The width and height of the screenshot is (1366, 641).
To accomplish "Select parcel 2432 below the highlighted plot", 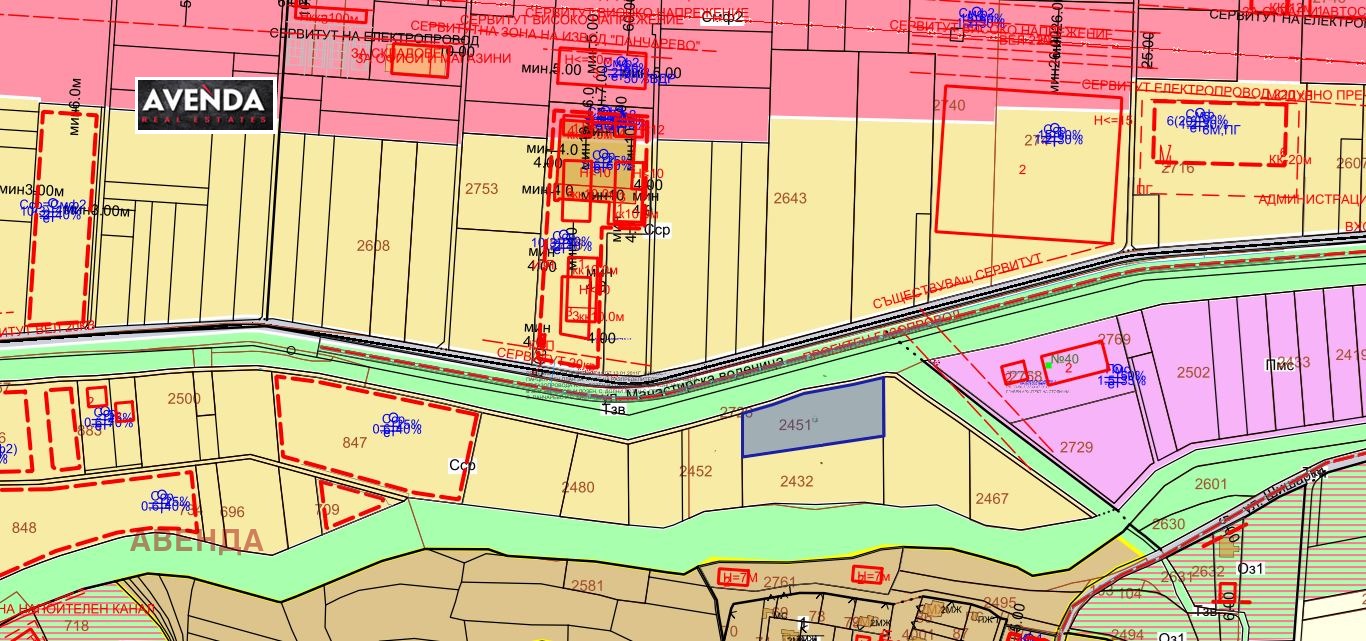I will point(796,481).
